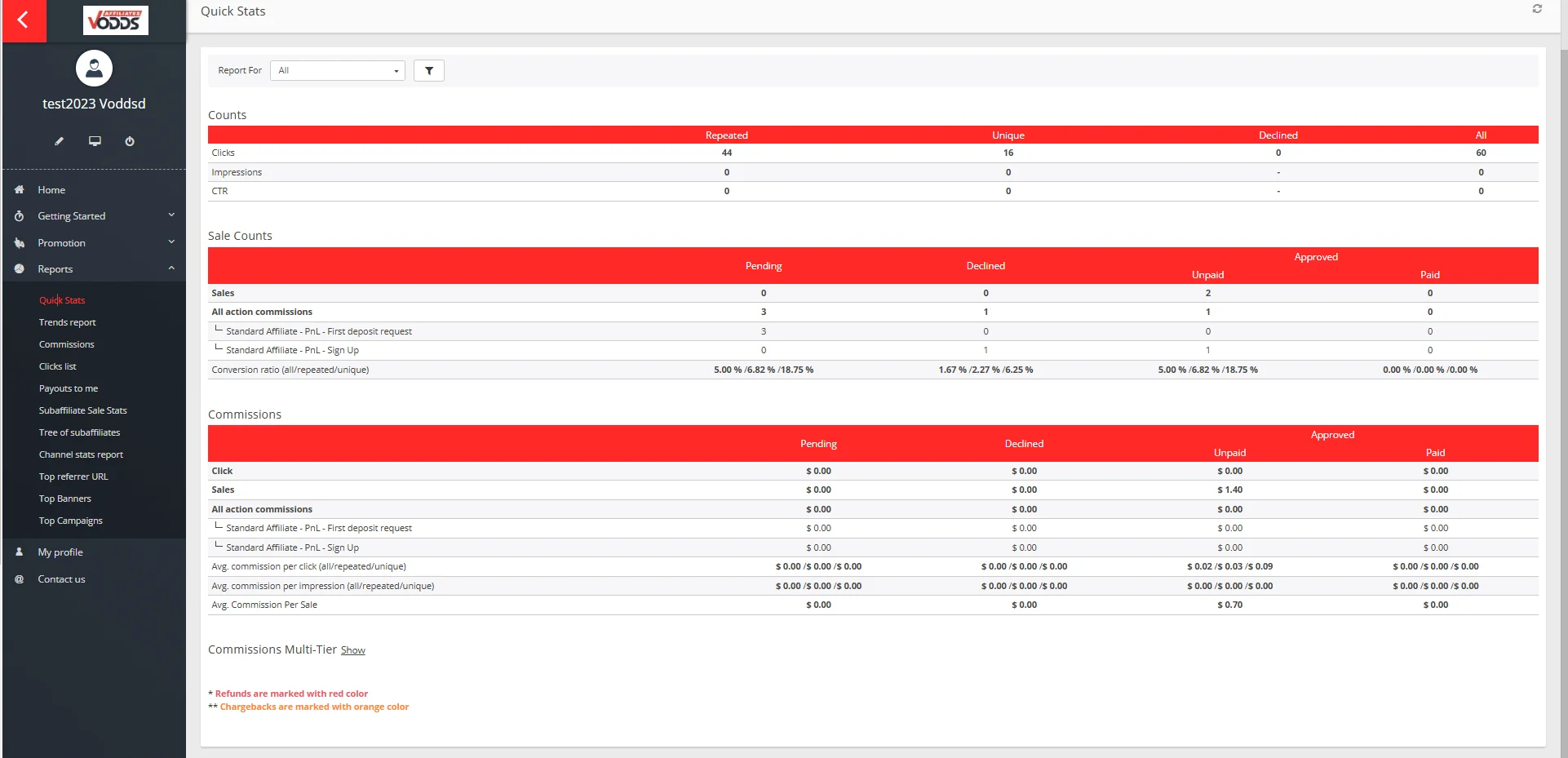This screenshot has width=1568, height=758.
Task: Refresh Quick Stats using the reload icon
Action: click(x=1537, y=9)
